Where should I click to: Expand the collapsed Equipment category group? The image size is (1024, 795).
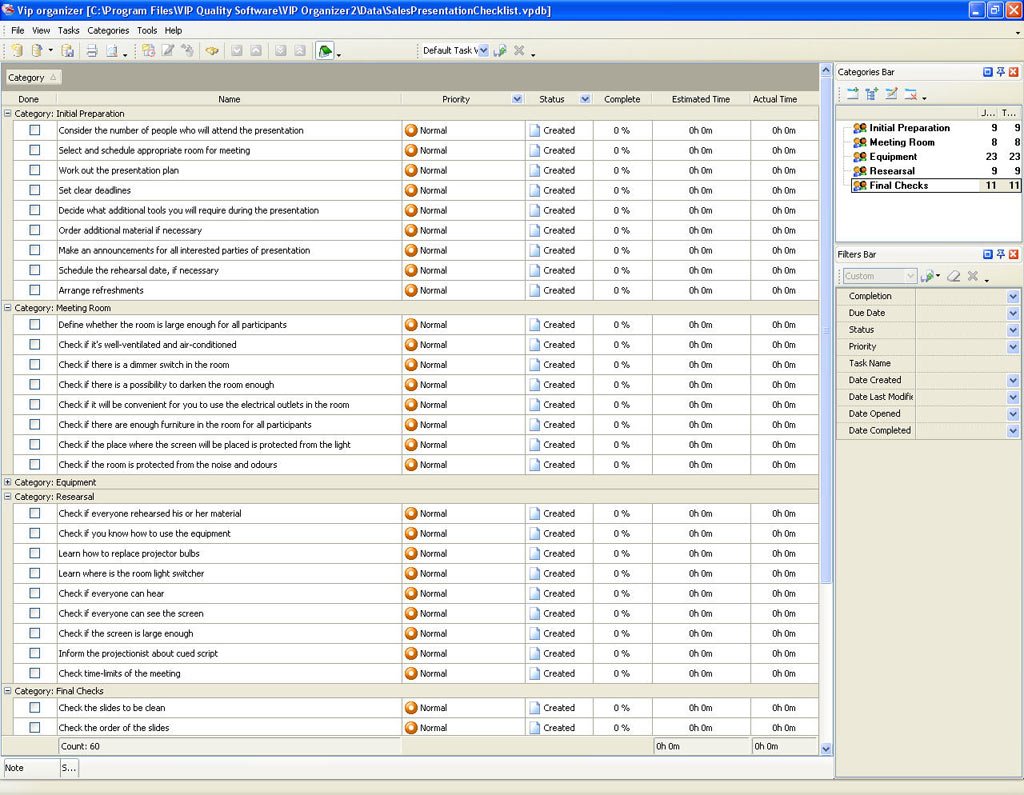8,482
